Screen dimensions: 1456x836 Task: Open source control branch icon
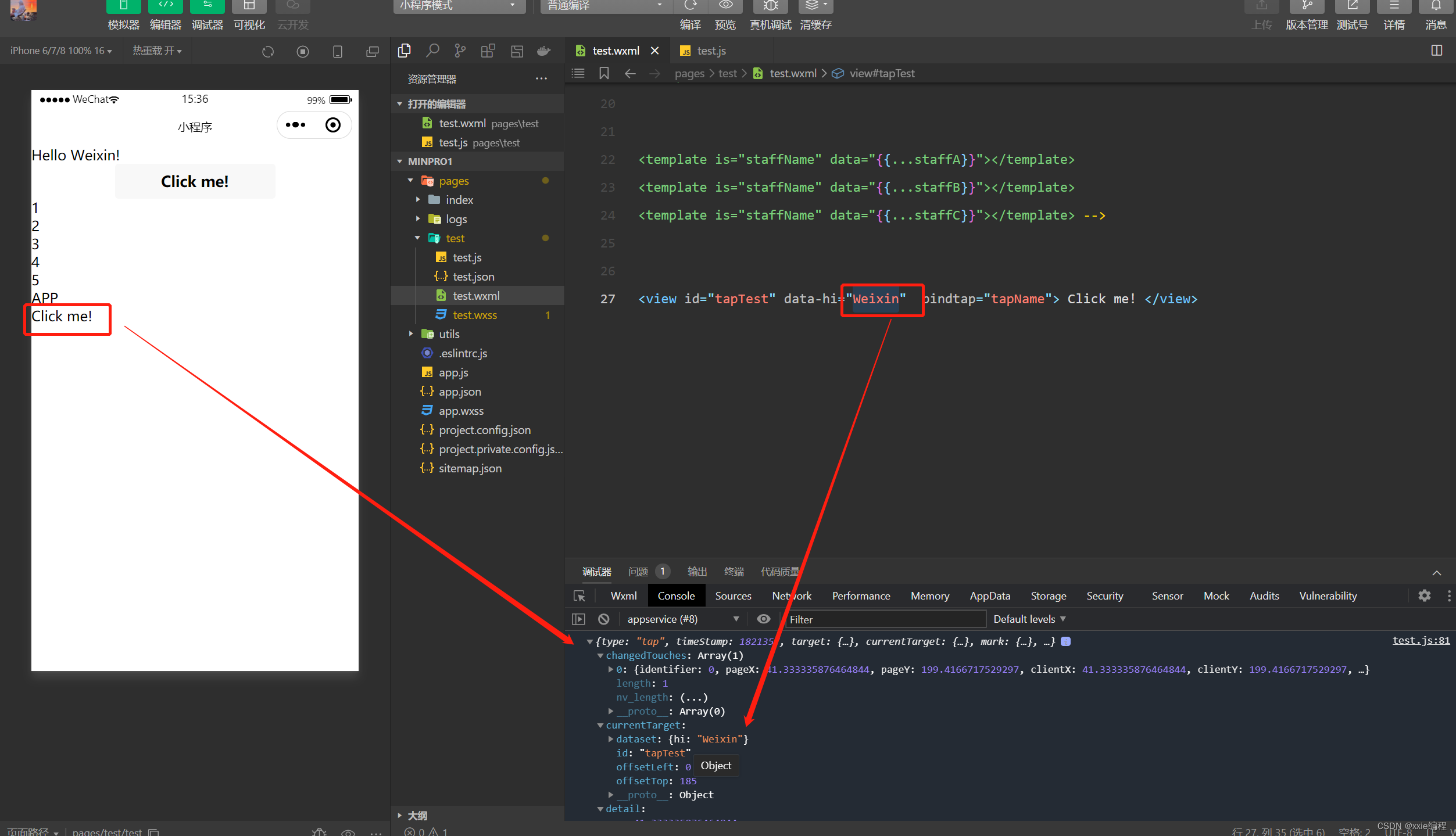[x=460, y=51]
